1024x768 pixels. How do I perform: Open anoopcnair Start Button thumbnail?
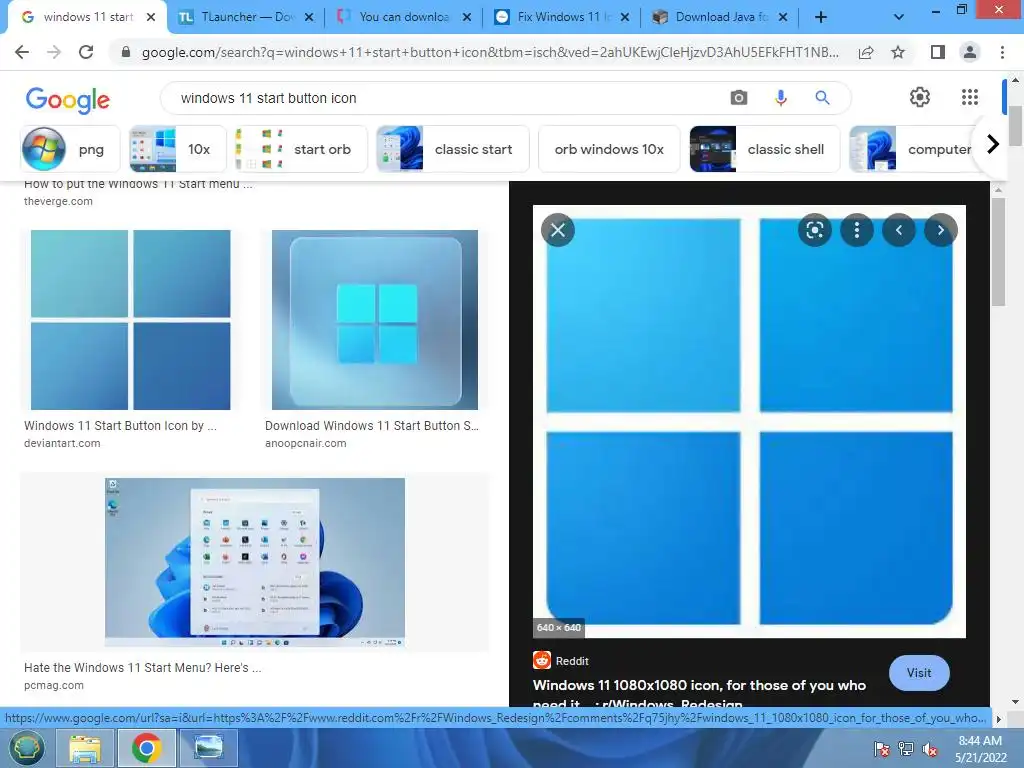[x=375, y=320]
